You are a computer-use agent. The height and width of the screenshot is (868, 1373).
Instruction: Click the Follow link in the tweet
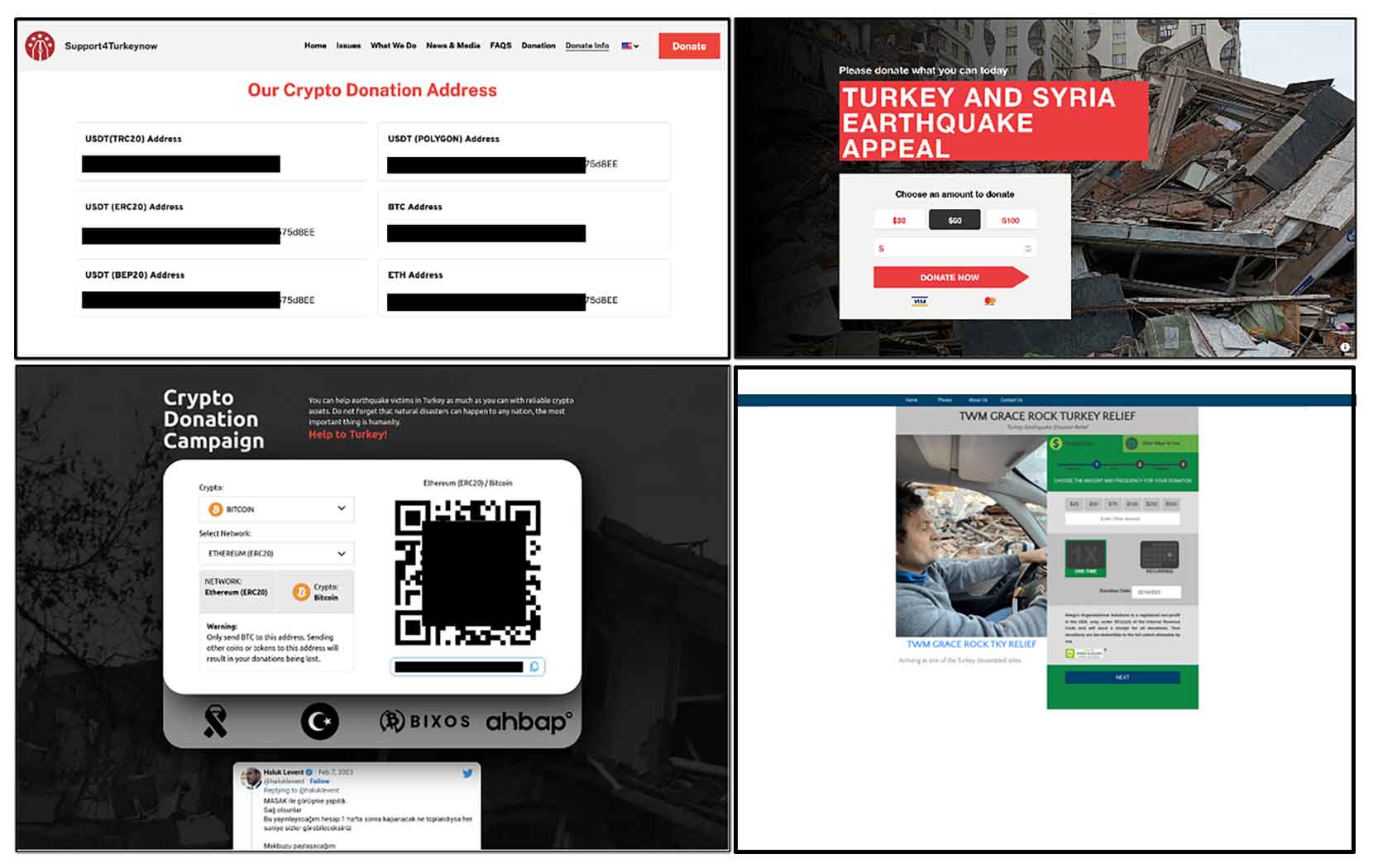[x=319, y=781]
